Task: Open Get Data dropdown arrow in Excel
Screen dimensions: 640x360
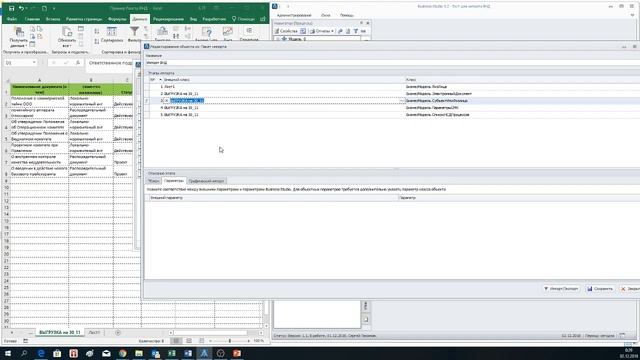Action: (x=27, y=46)
